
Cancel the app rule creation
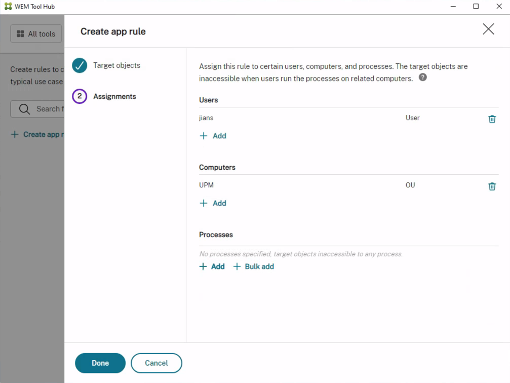pyautogui.click(x=156, y=363)
